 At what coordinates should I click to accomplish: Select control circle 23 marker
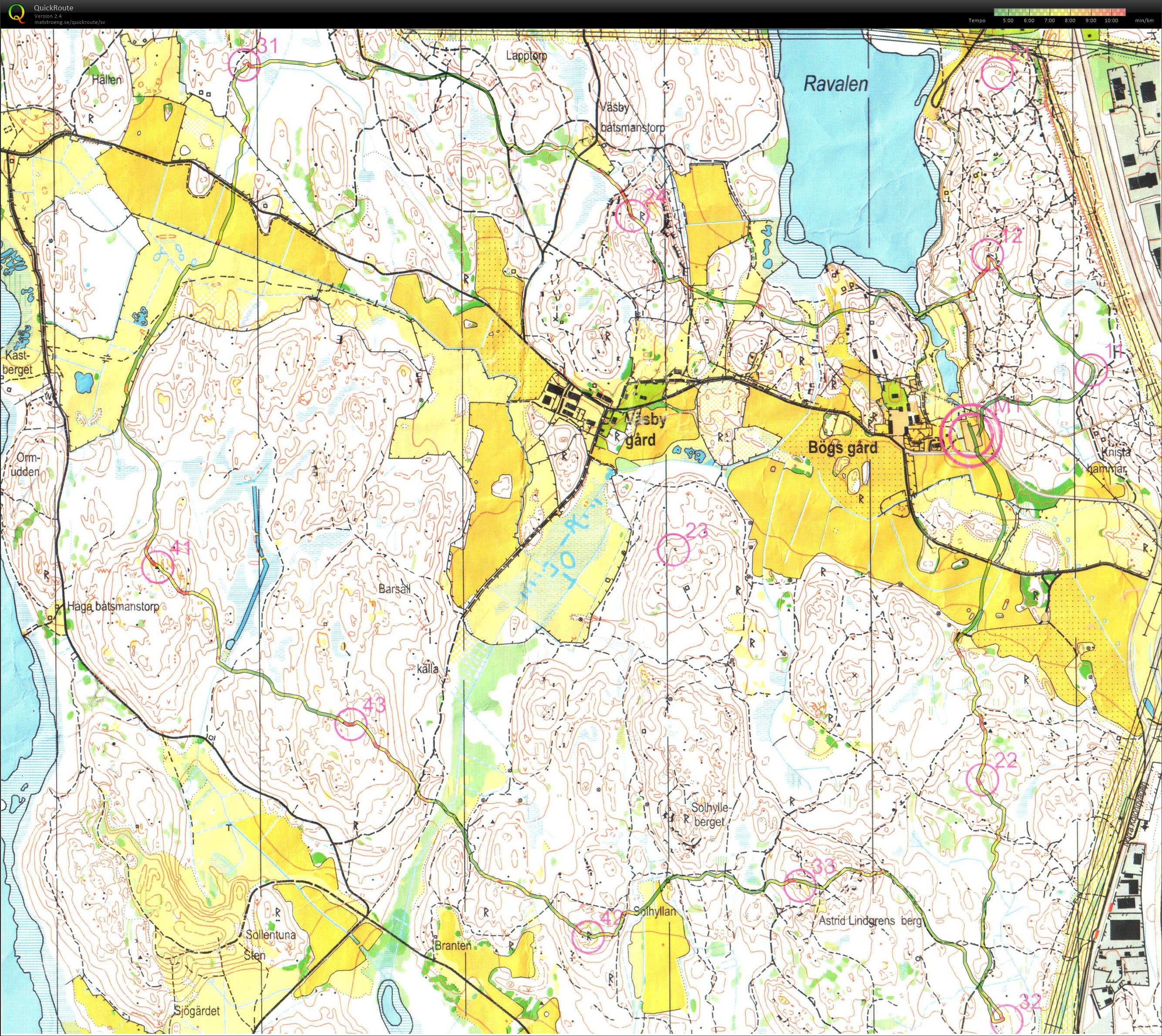674,551
